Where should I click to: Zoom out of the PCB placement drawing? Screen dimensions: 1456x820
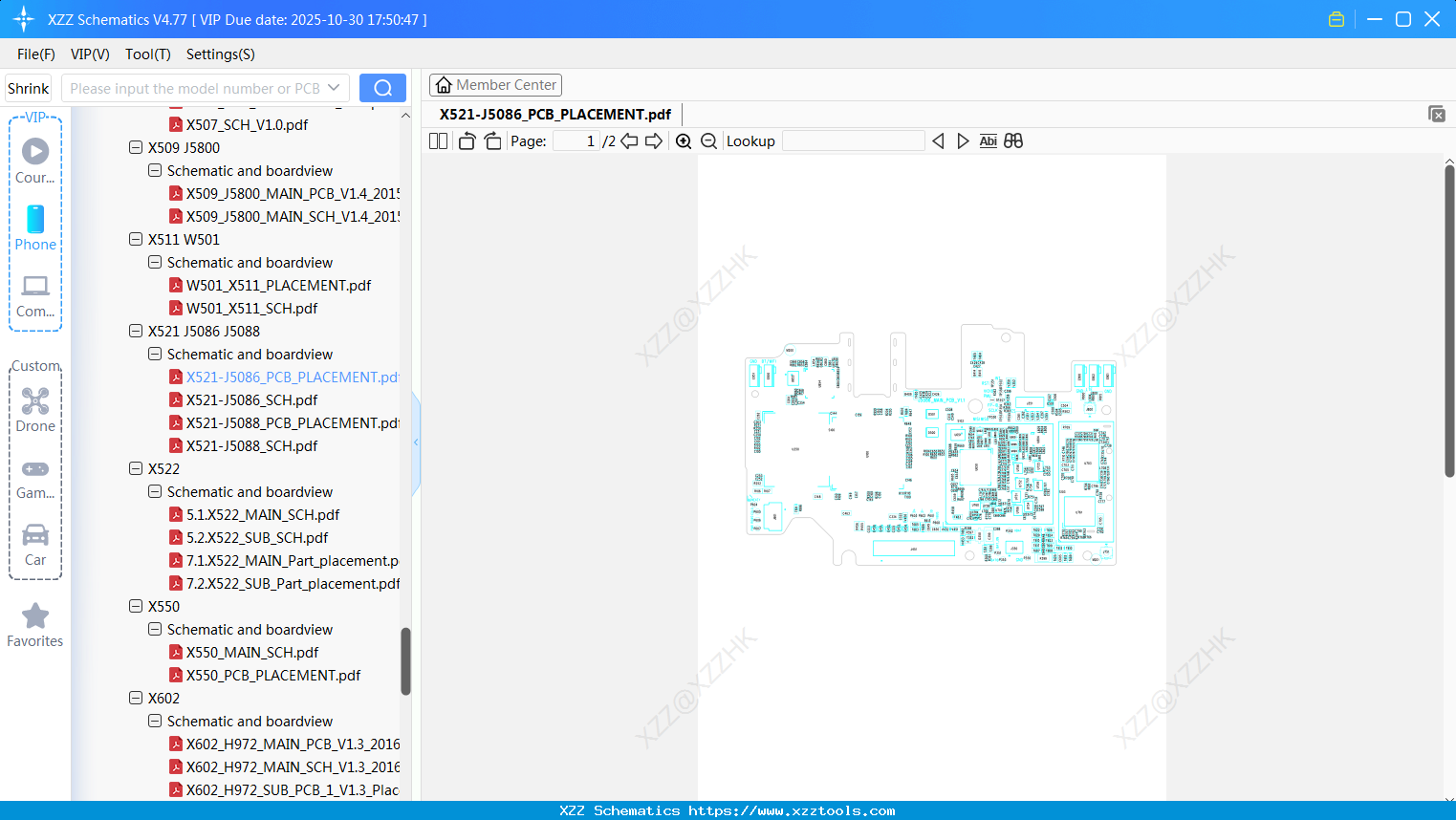708,140
